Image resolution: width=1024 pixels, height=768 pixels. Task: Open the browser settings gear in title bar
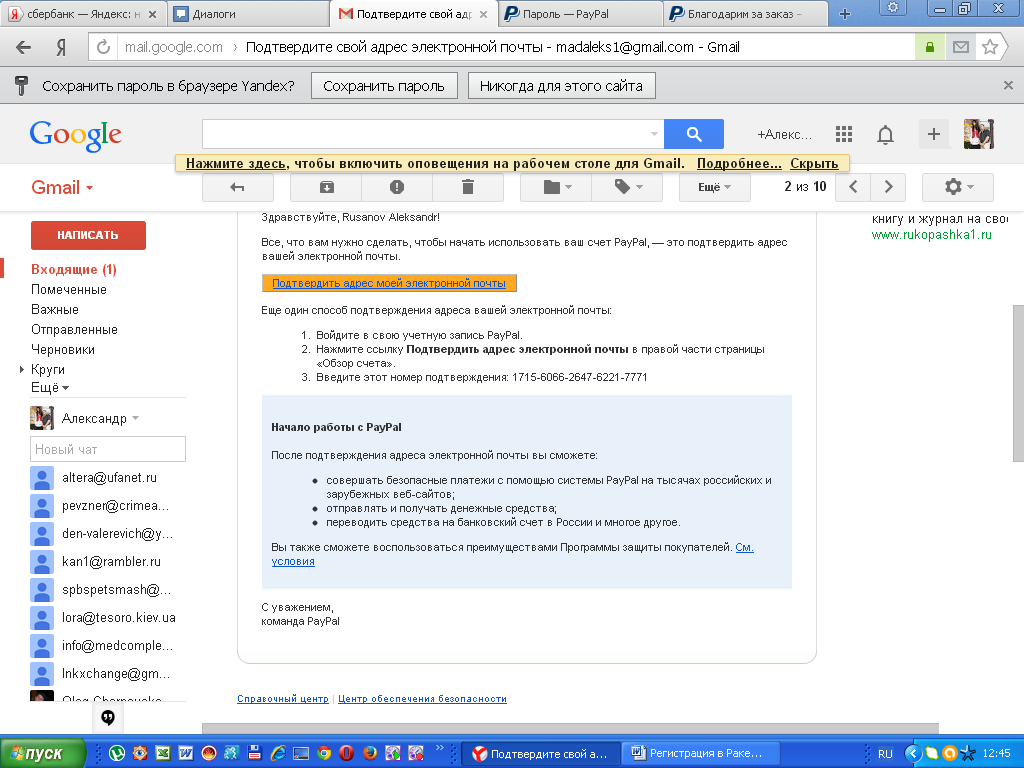click(893, 8)
